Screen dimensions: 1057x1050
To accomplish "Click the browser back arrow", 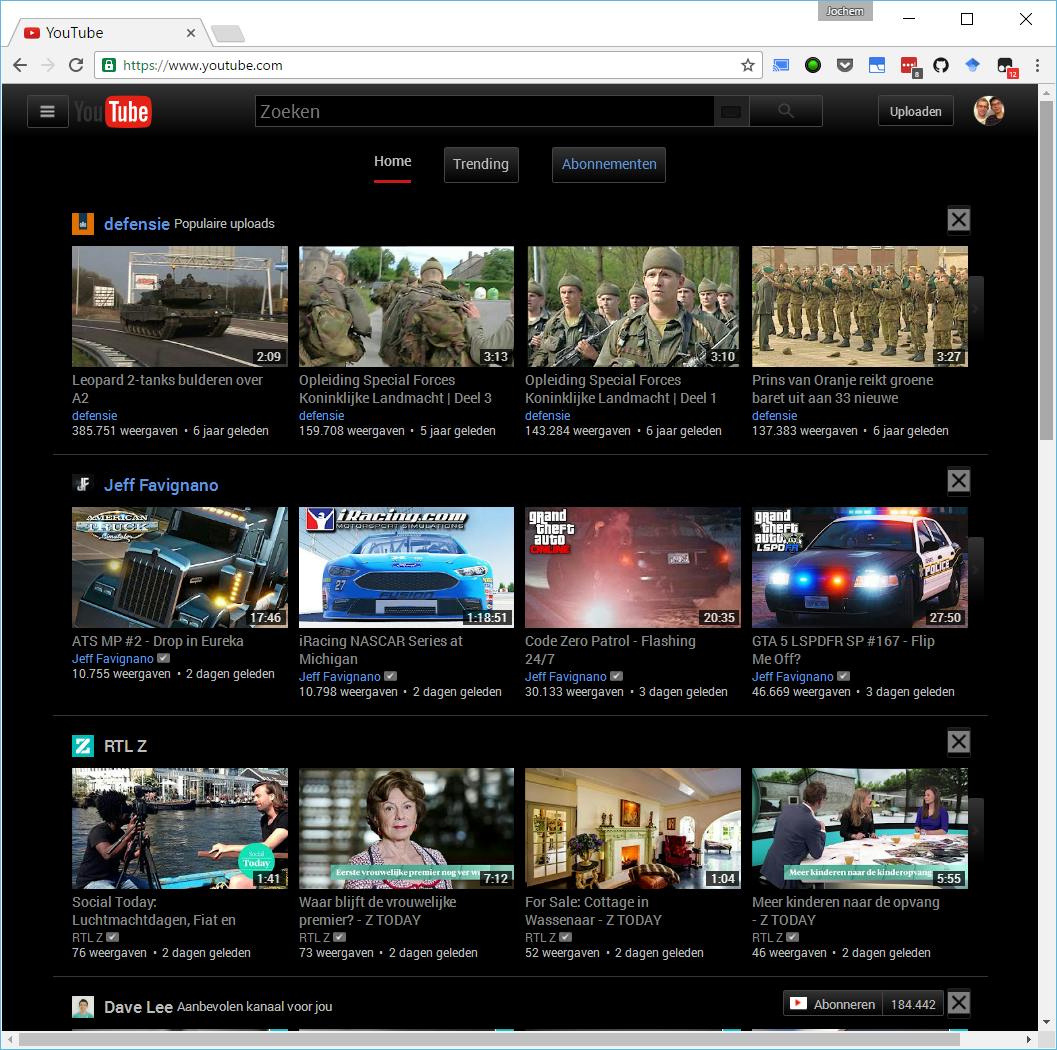I will tap(20, 65).
